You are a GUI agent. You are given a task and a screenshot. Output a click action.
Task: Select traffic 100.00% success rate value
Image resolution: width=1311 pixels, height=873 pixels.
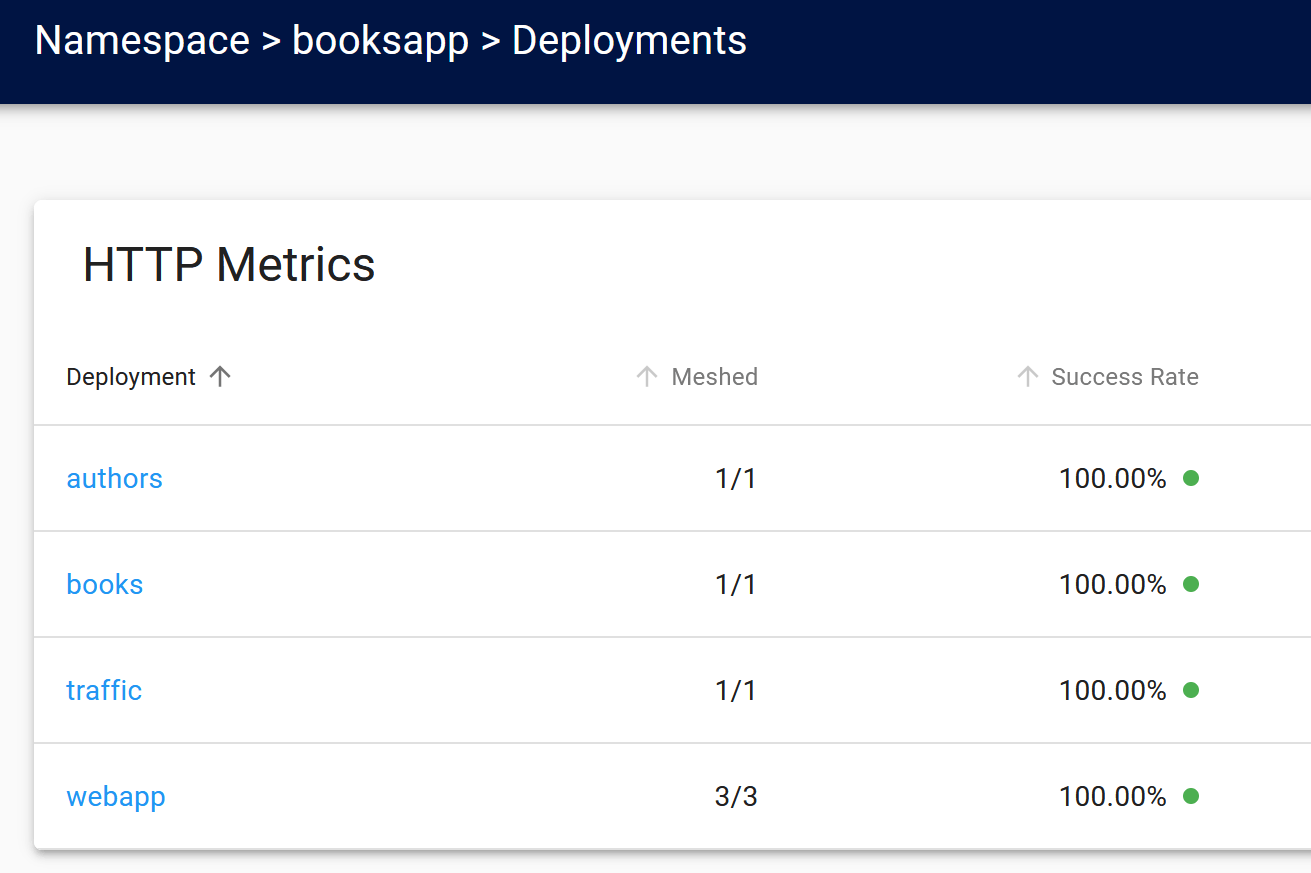[x=1113, y=691]
